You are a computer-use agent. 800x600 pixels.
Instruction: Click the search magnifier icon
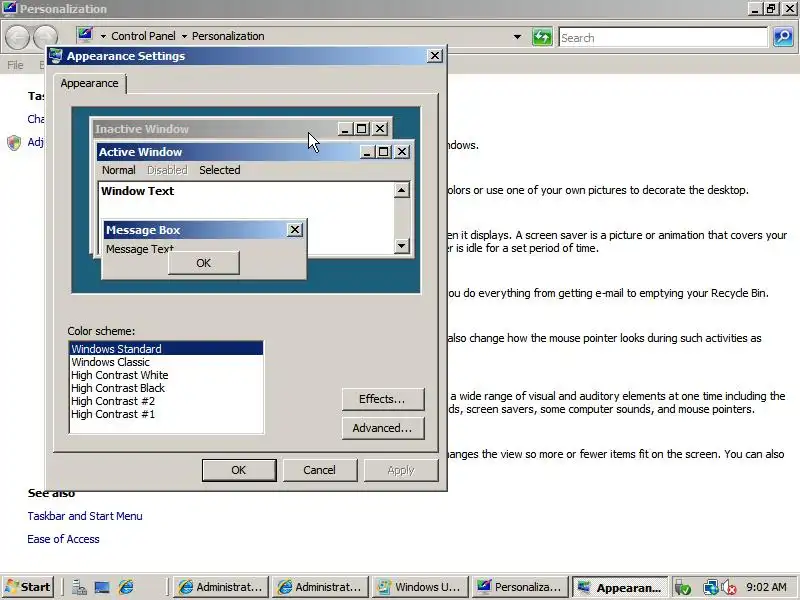(783, 37)
